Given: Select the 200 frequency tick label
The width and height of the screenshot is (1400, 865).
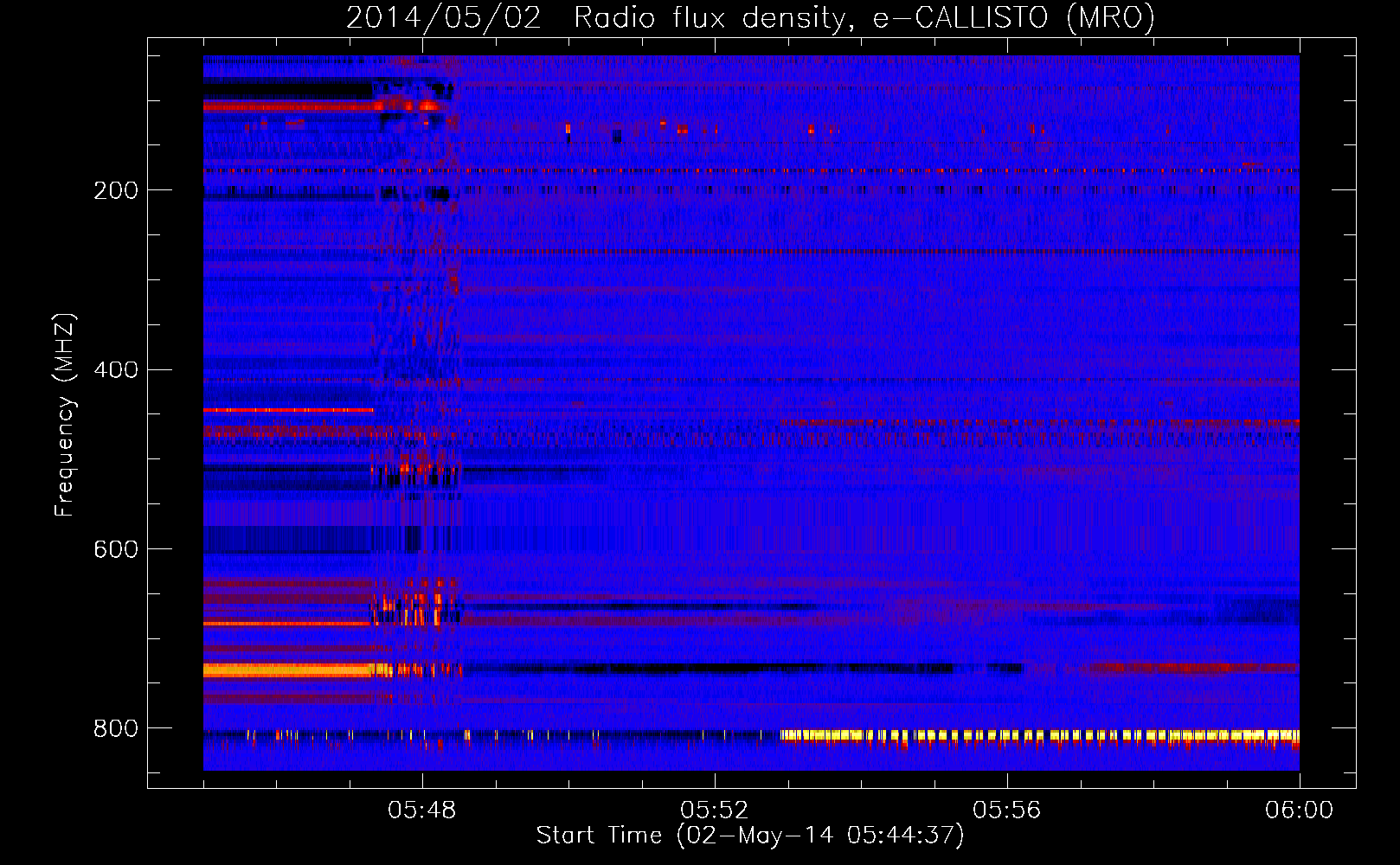Looking at the screenshot, I should [x=116, y=190].
